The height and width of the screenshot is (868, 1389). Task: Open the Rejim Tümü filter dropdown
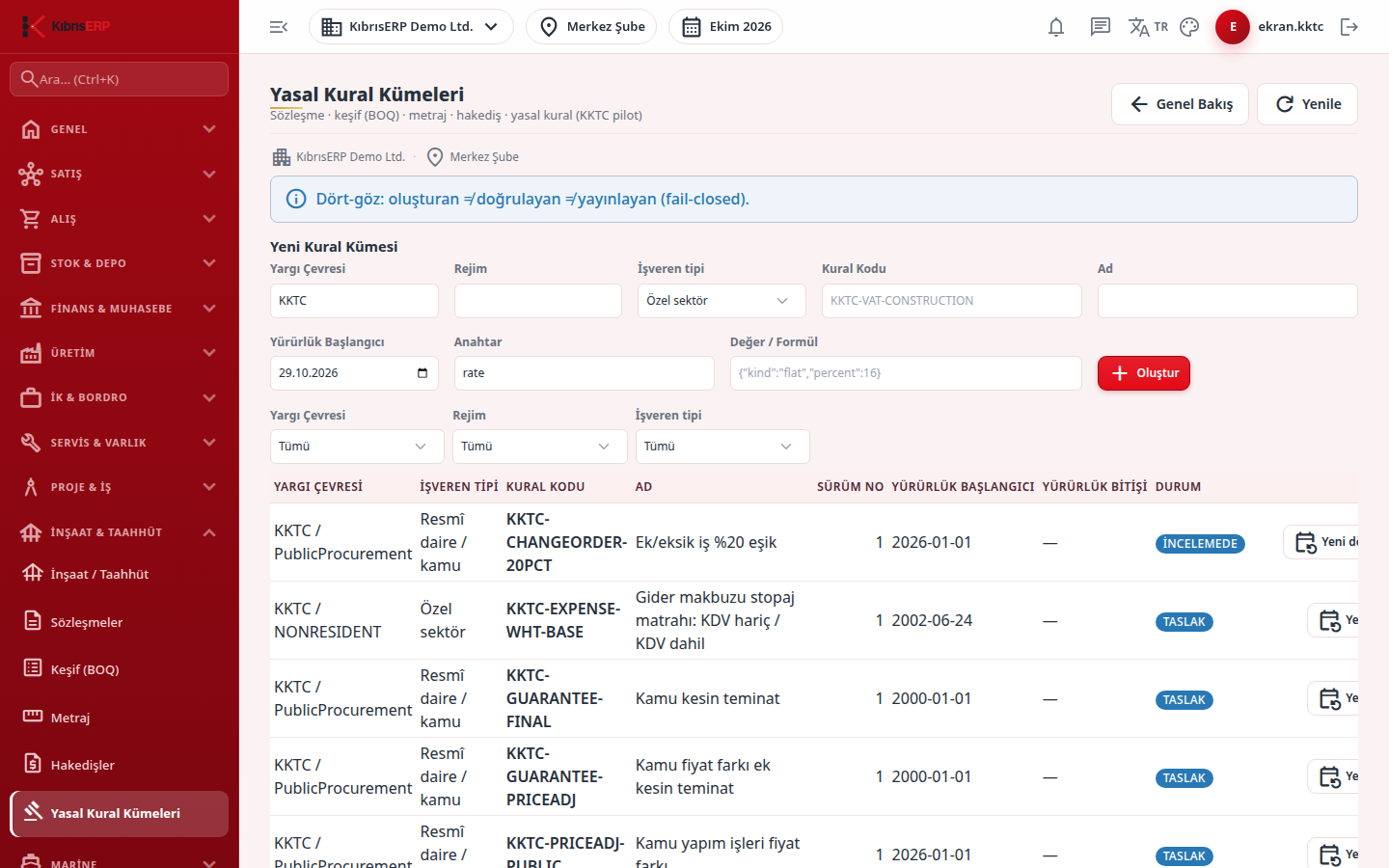(x=539, y=447)
